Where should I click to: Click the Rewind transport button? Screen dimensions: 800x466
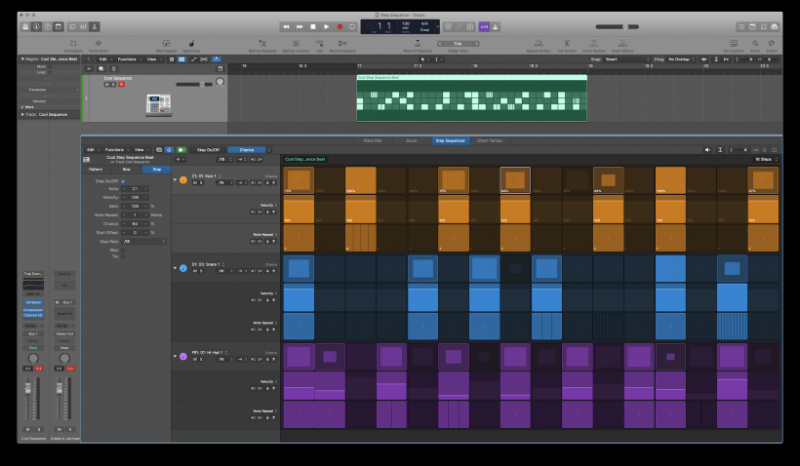click(286, 27)
